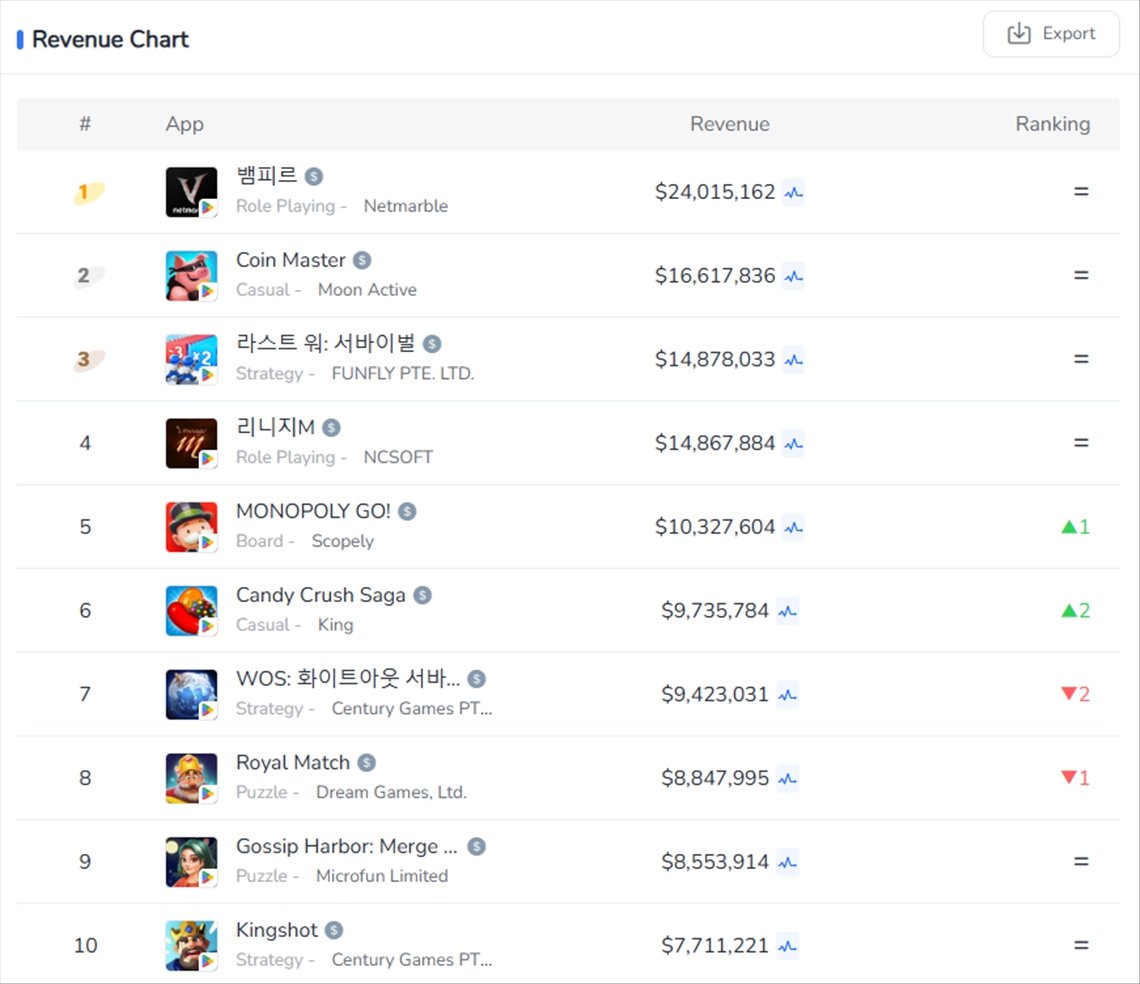
Task: Open trend chart icon next to $16,617,836
Action: pos(793,276)
